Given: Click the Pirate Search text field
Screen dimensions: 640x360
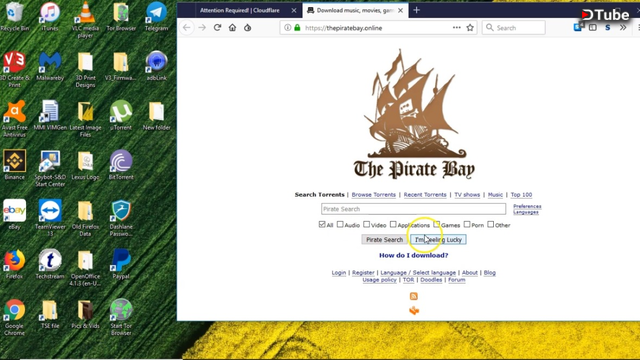Looking at the screenshot, I should [x=413, y=209].
